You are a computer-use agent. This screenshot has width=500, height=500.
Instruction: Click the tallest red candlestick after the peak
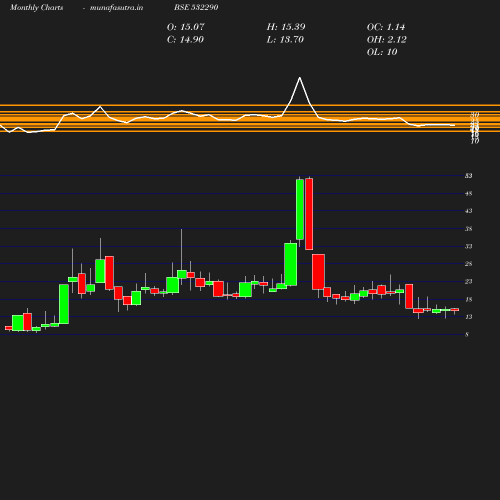(x=309, y=214)
